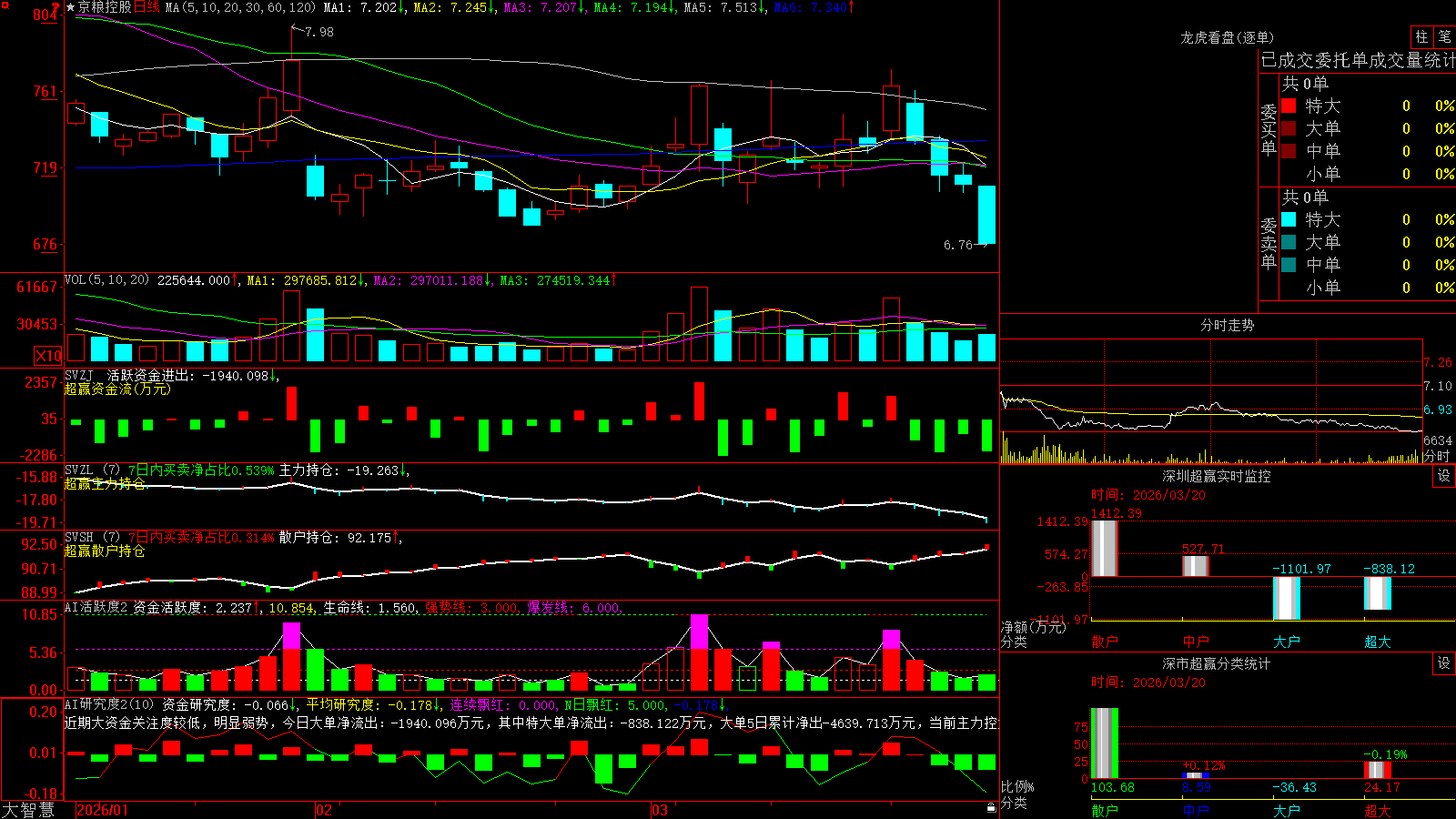Click the teal 中单 sell-order swatch
Screen dimensions: 1456x819
[1289, 265]
